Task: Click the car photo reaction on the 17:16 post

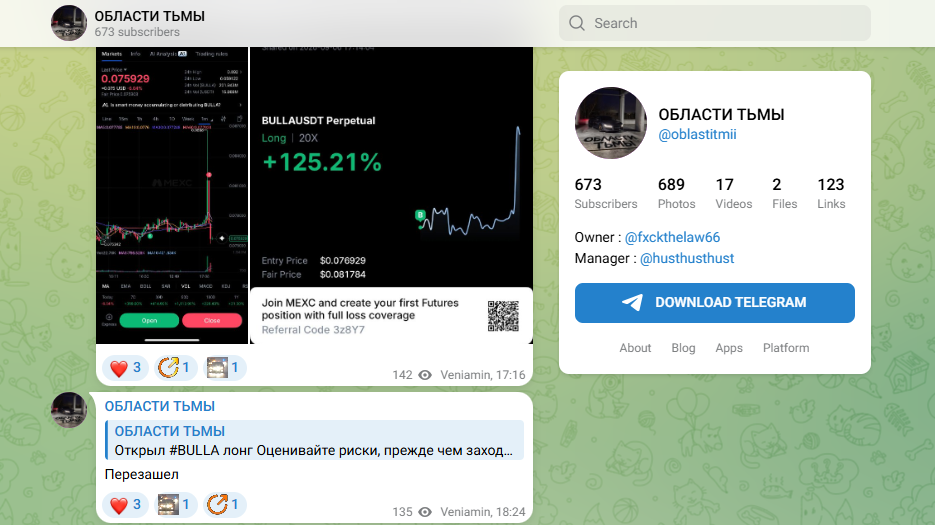Action: 224,368
